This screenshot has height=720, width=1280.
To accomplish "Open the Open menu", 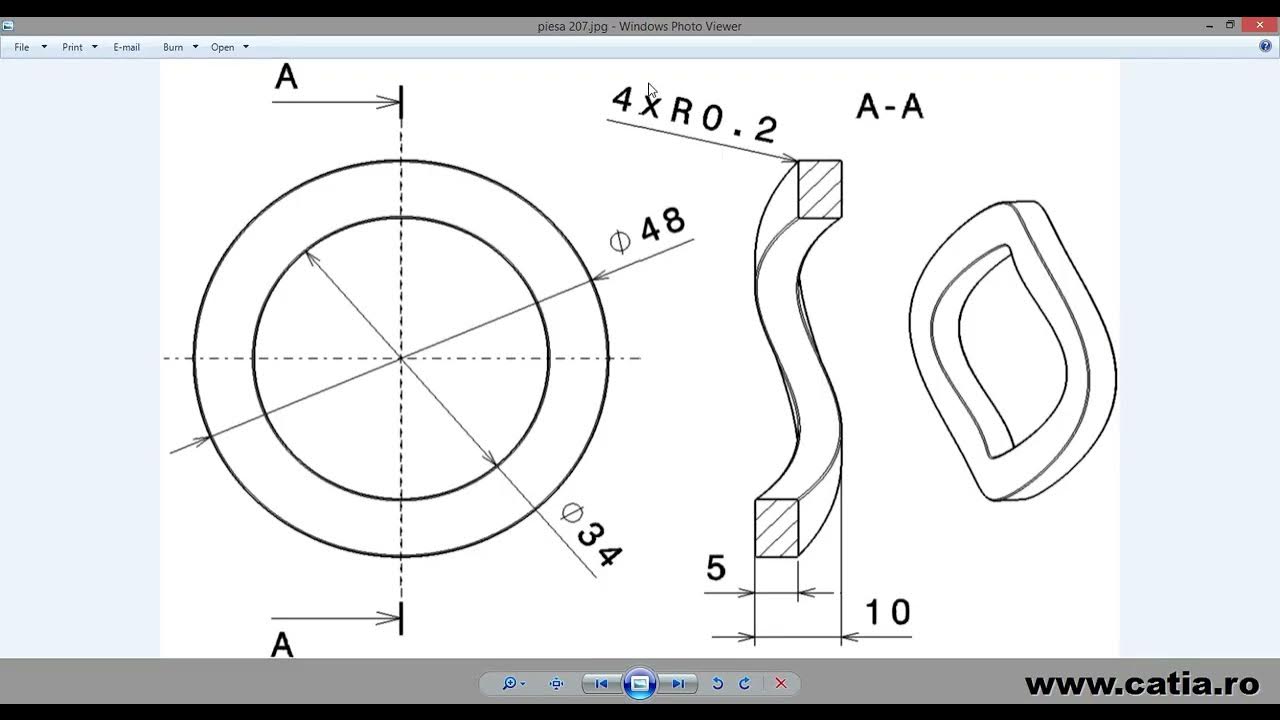I will 223,47.
